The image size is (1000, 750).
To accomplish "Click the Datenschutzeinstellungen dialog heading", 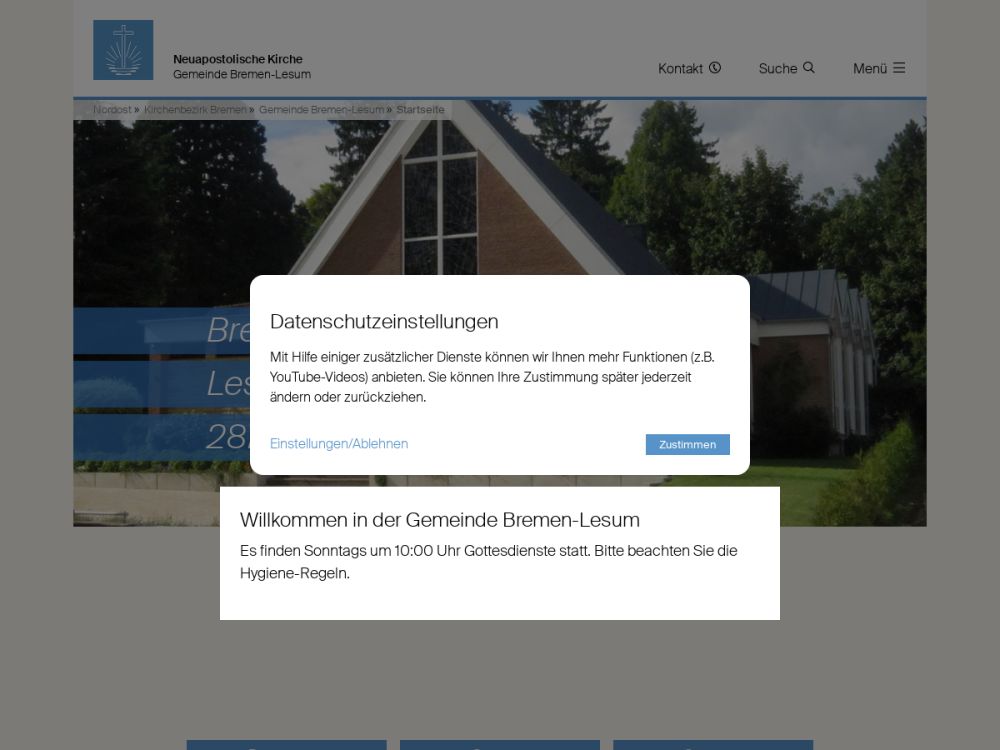I will tap(384, 321).
